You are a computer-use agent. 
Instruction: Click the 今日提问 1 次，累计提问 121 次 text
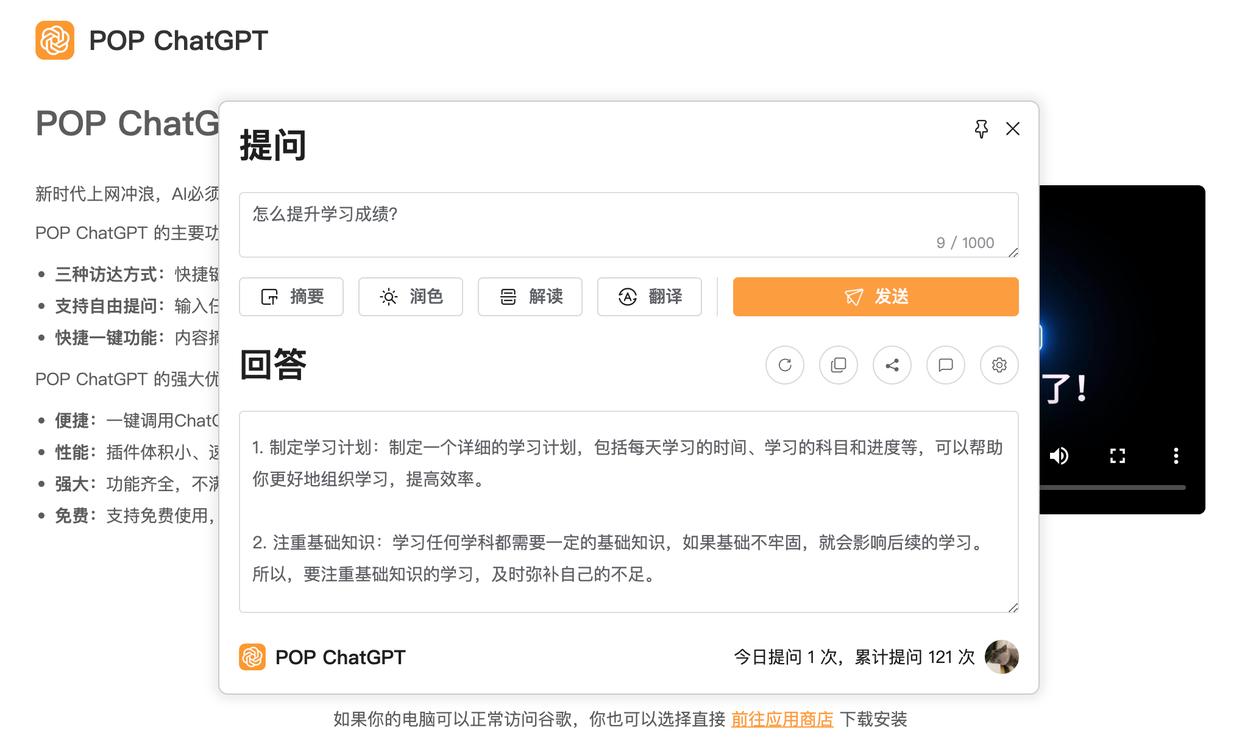[854, 657]
